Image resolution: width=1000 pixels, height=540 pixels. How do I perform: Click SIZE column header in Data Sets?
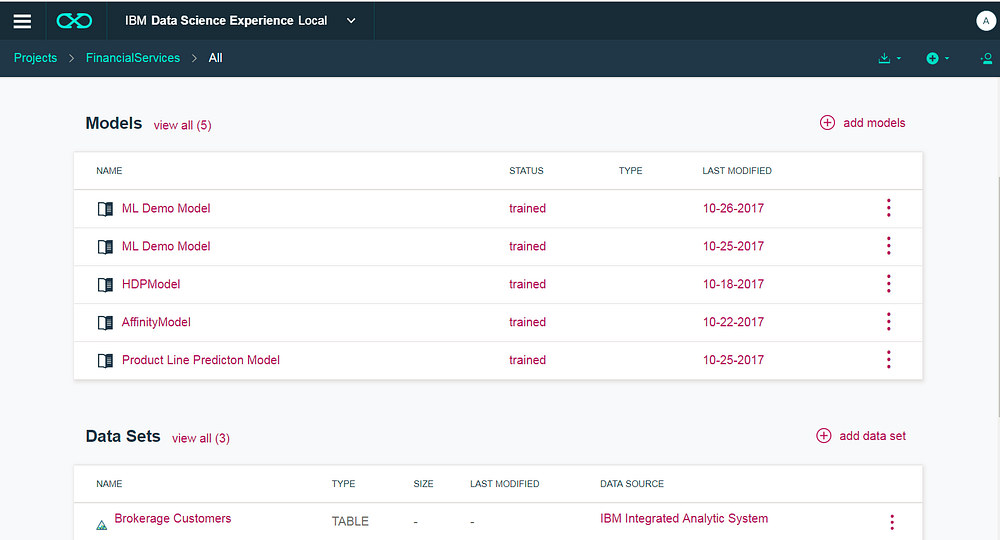pyautogui.click(x=423, y=484)
